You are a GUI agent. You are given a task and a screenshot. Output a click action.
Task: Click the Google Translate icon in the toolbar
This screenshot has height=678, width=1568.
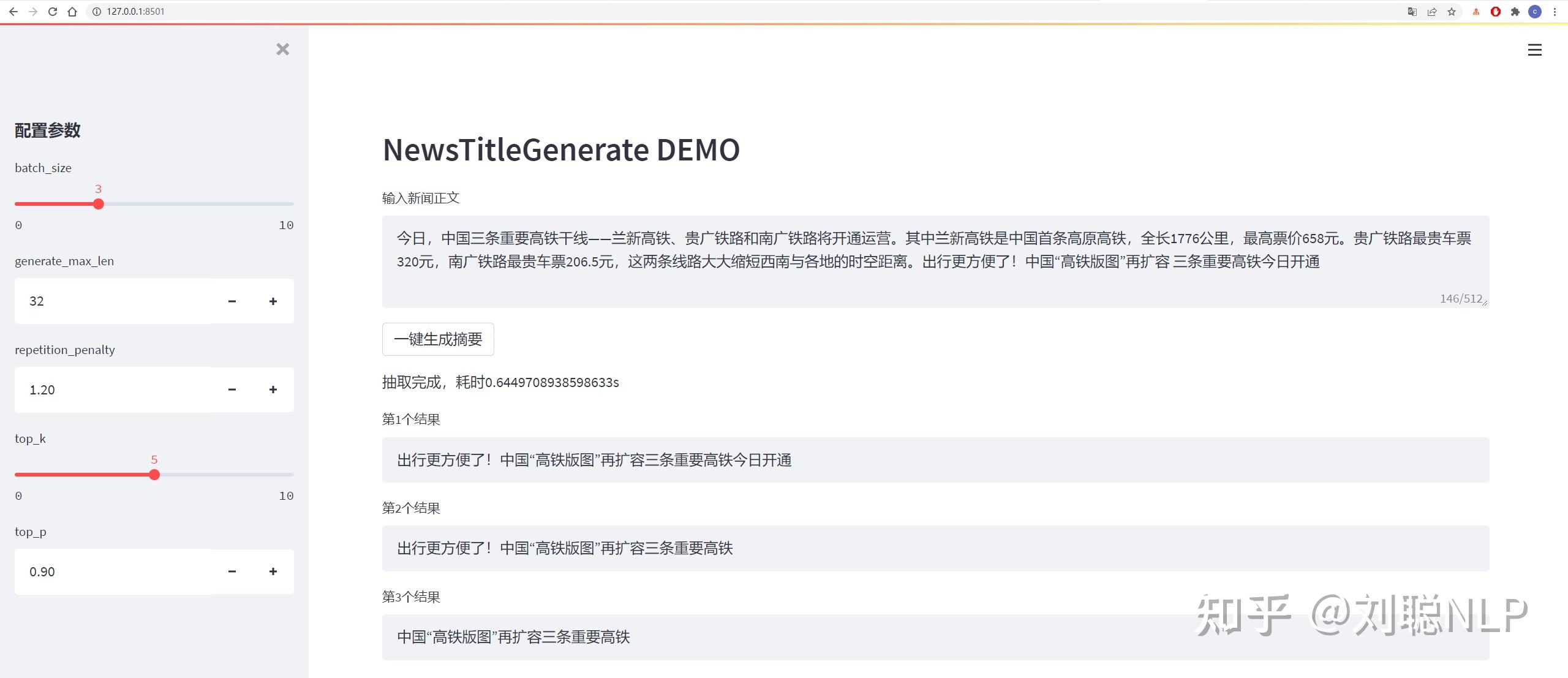click(1412, 11)
